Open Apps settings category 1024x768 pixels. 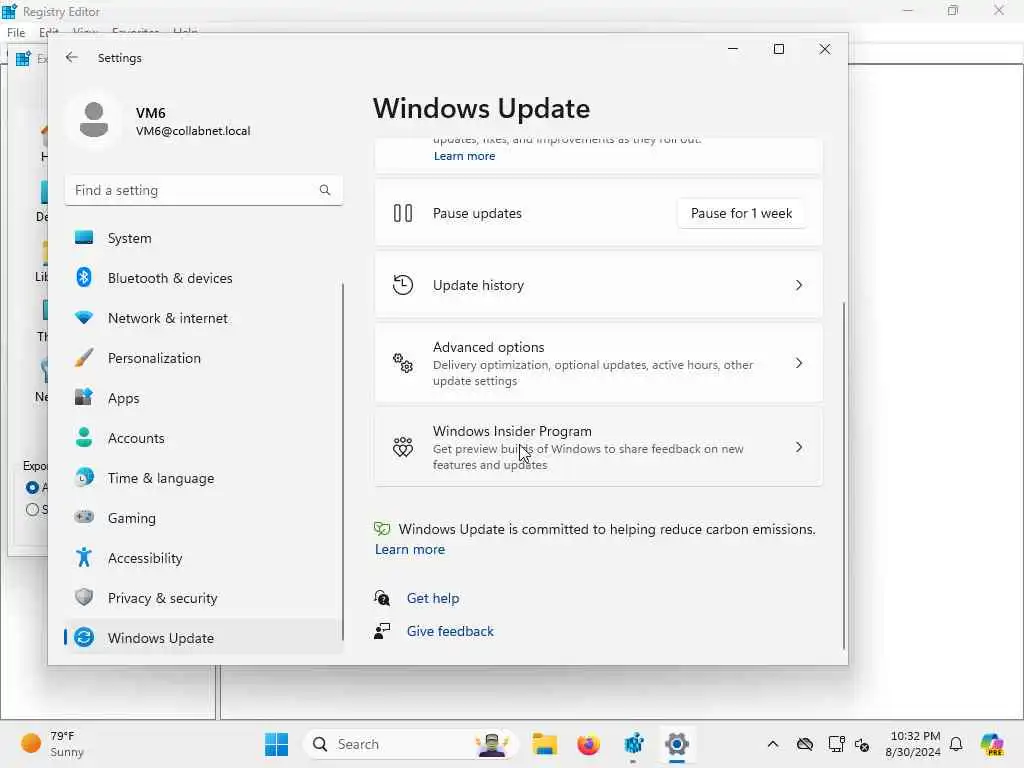click(204, 398)
